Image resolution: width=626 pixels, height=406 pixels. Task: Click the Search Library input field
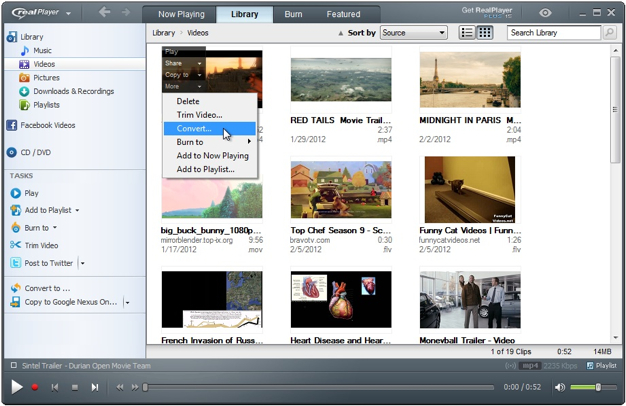554,33
